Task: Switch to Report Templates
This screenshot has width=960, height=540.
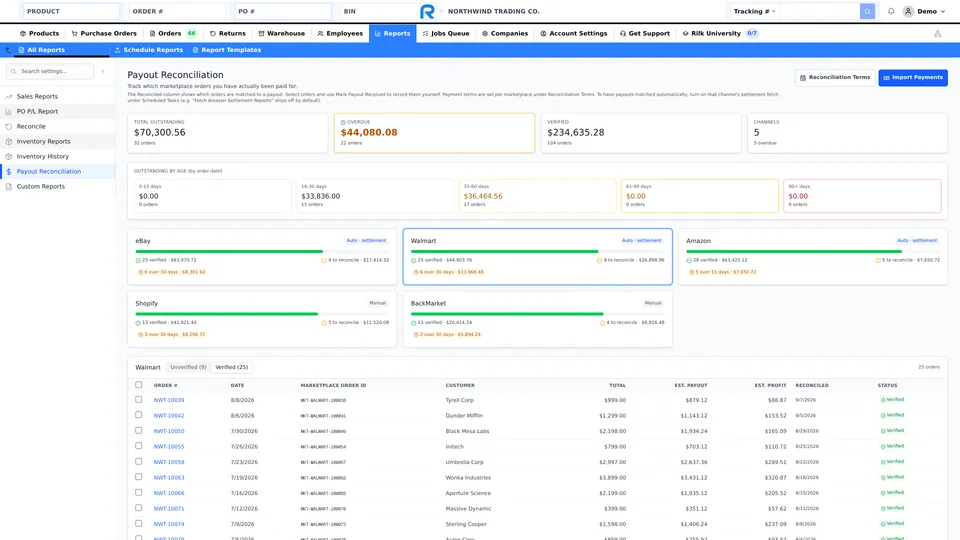Action: point(227,50)
